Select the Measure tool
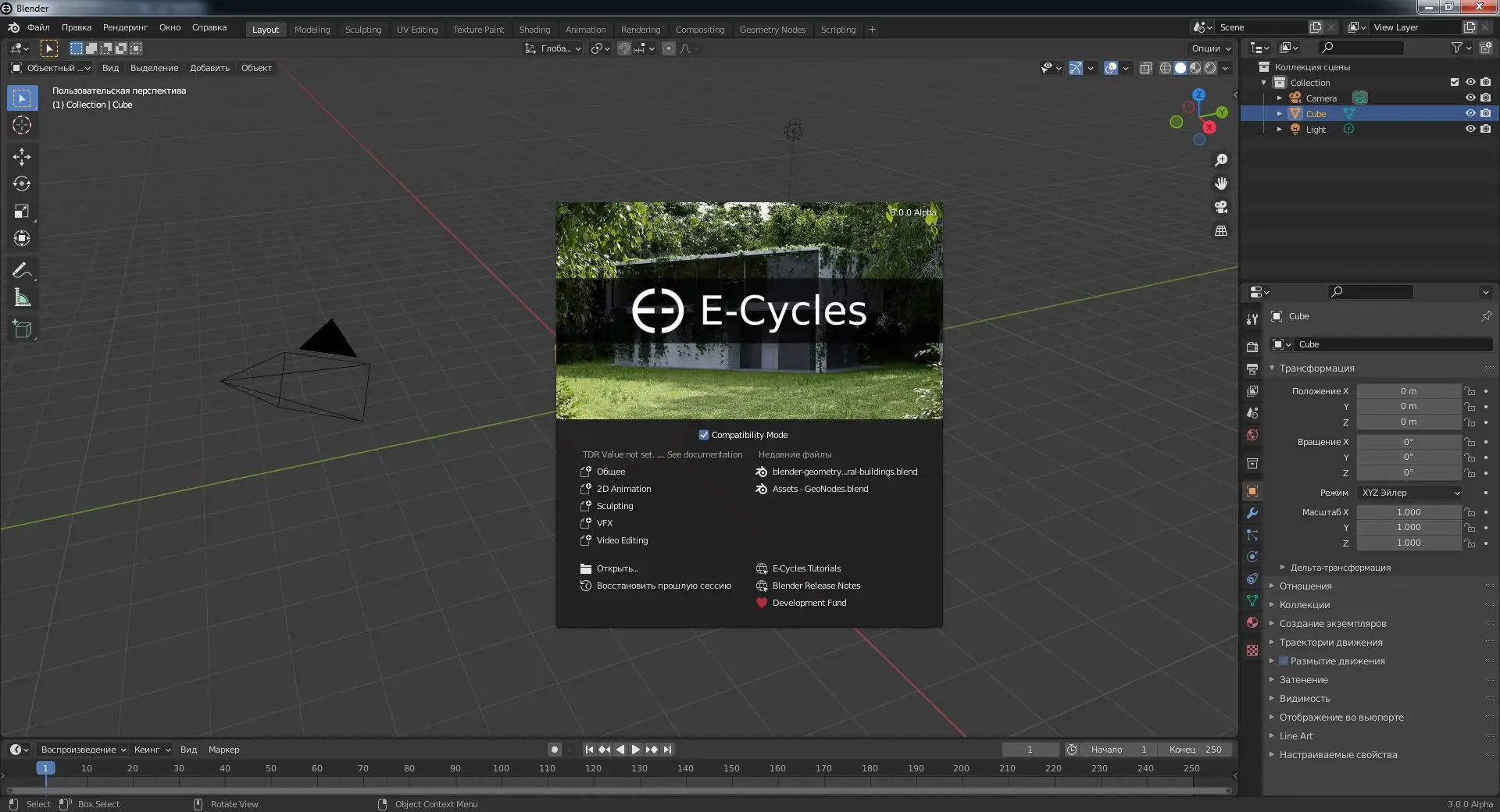Image resolution: width=1500 pixels, height=812 pixels. click(22, 298)
